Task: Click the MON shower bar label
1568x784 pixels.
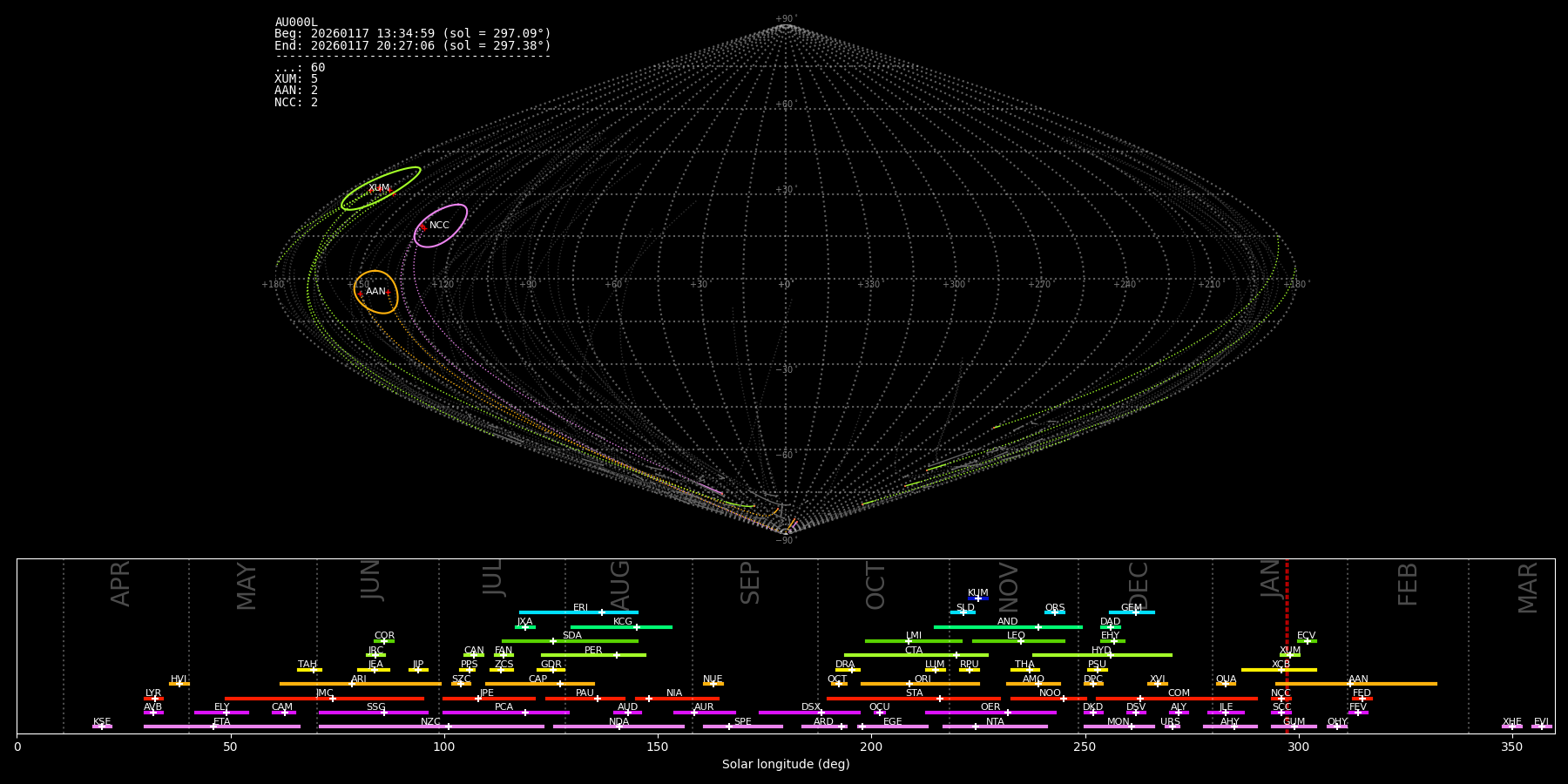Action: [1119, 722]
